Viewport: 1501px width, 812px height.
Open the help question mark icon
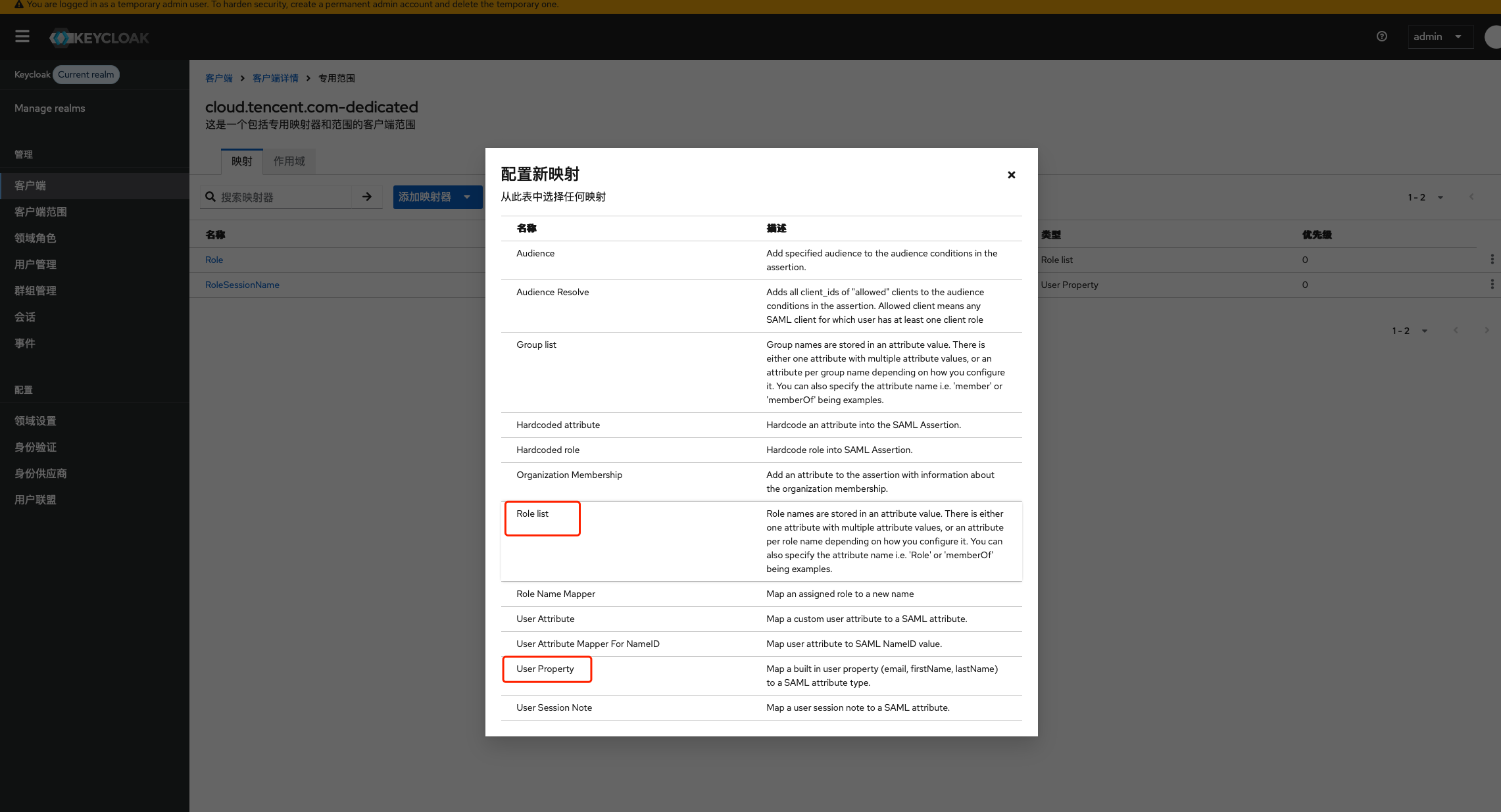pyautogui.click(x=1382, y=37)
